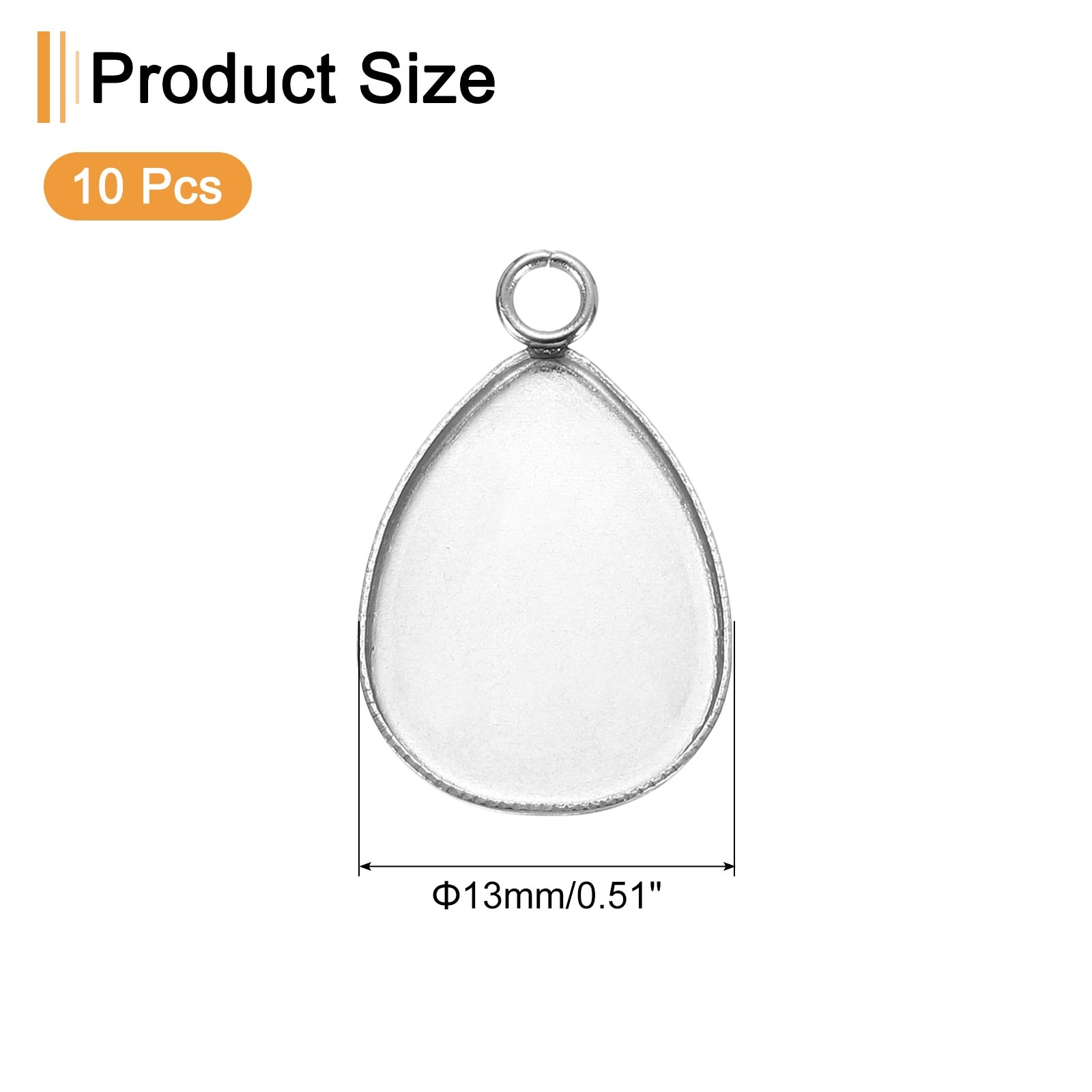Click the number 10 in the badge
The image size is (1092, 1092).
pos(98,186)
